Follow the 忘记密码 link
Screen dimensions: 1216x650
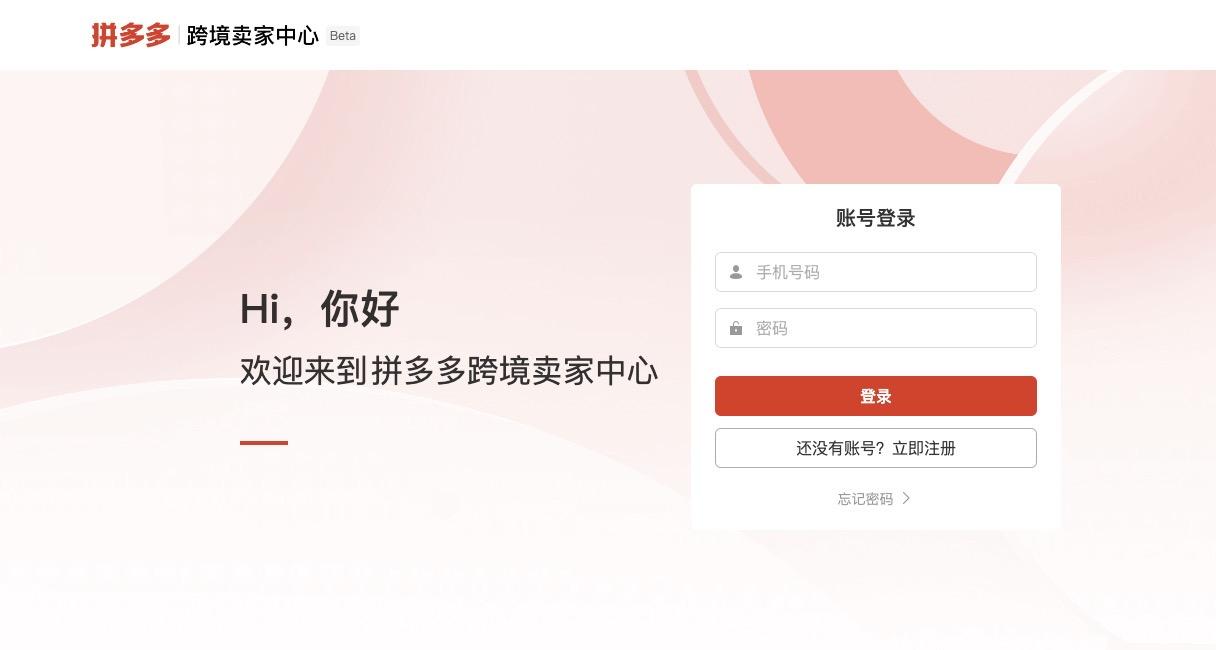(865, 499)
